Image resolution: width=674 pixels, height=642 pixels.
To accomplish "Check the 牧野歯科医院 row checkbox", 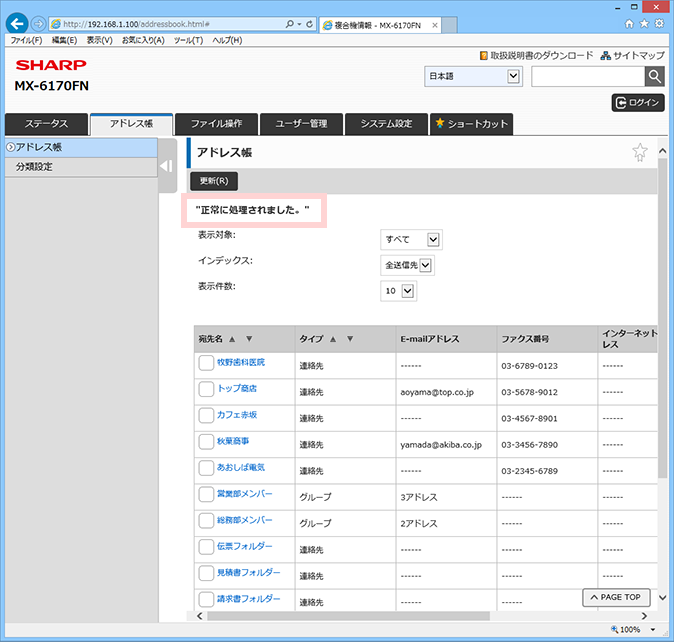I will pos(206,363).
